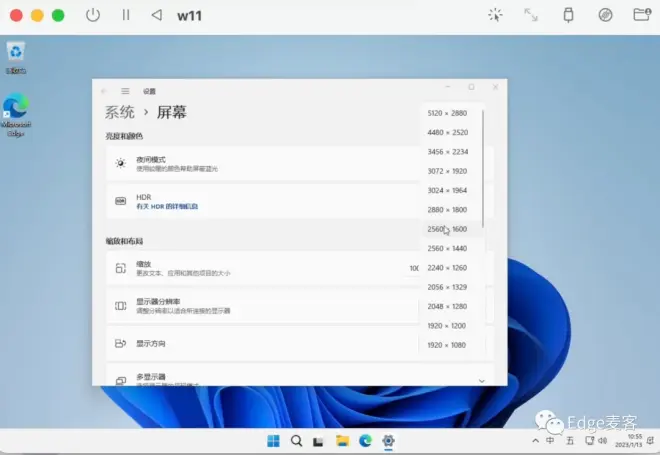
Task: Open the Settings hamburger navigation menu
Action: tap(125, 91)
